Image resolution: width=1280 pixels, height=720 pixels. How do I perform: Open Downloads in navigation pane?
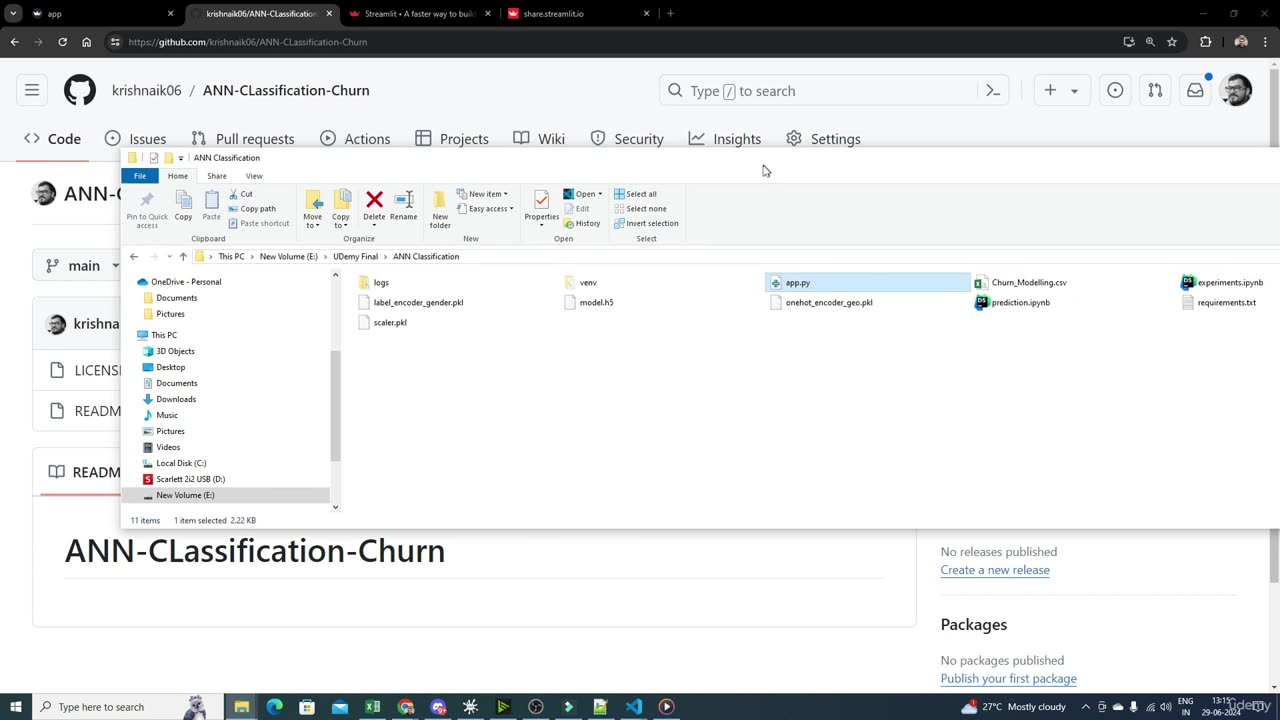(175, 399)
